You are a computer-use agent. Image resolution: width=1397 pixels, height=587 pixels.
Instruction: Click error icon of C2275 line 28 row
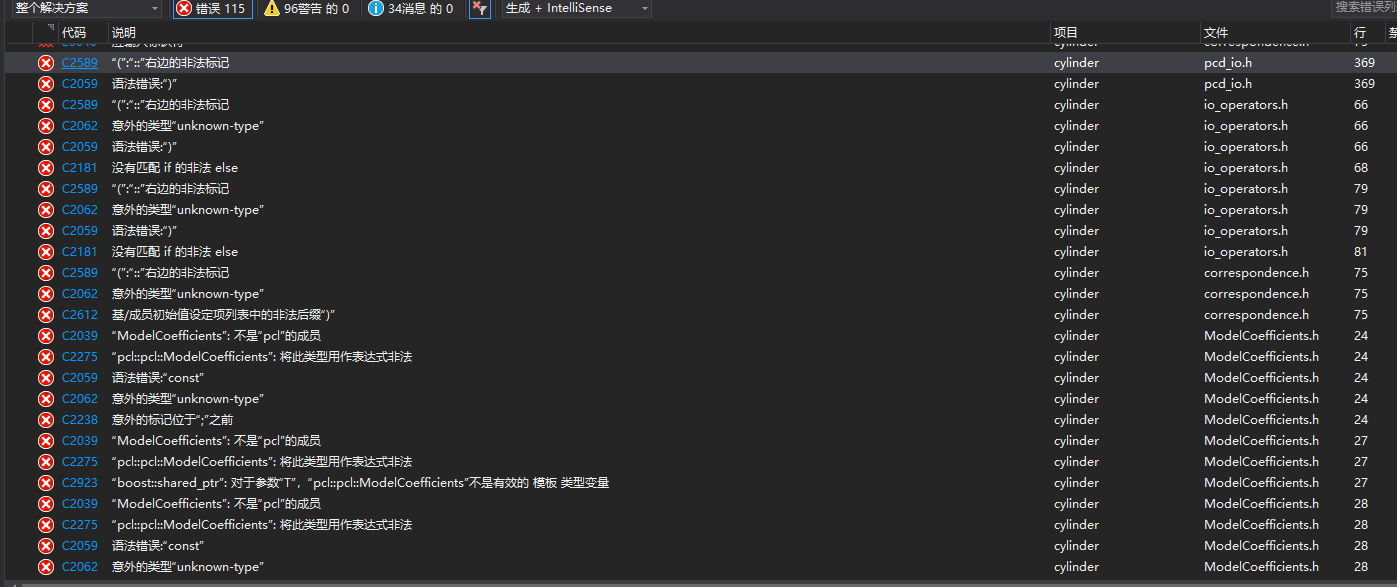point(46,525)
